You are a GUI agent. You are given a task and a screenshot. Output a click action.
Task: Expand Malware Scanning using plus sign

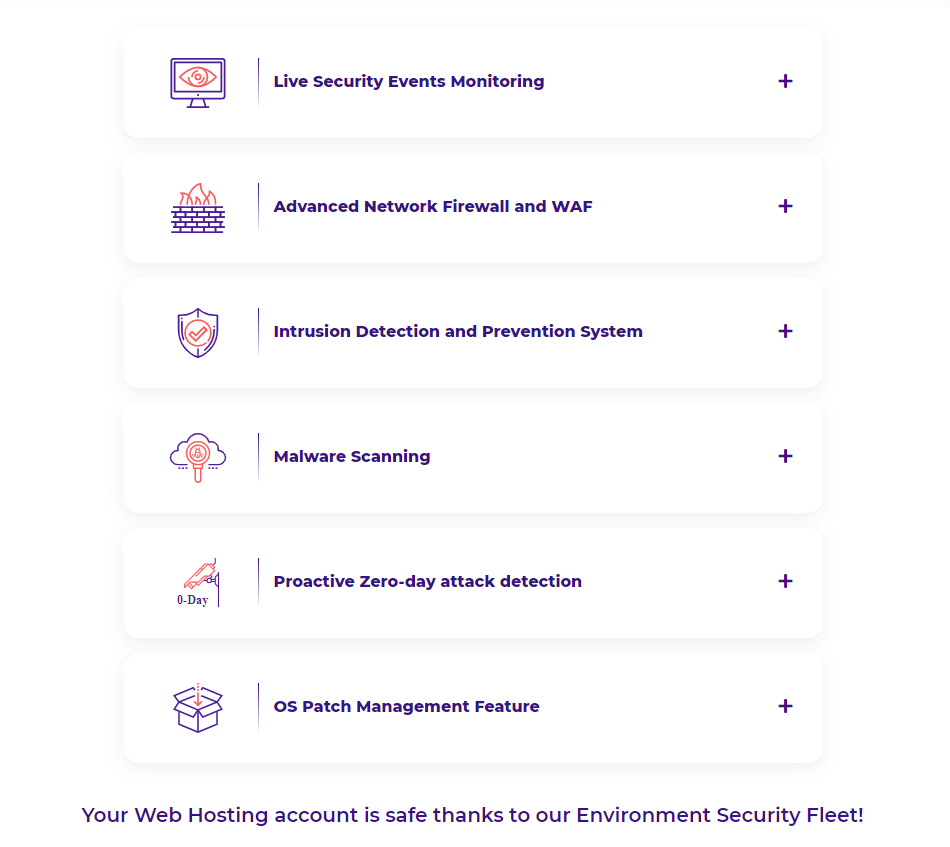tap(785, 456)
